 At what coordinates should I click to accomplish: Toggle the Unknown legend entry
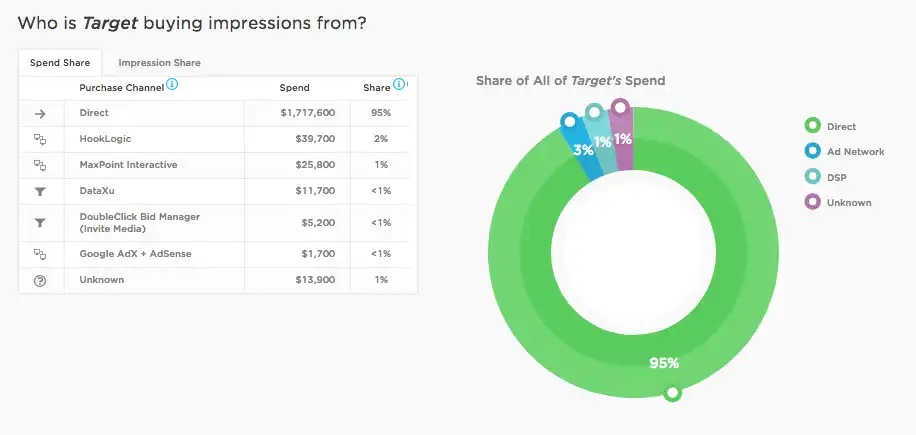point(838,203)
